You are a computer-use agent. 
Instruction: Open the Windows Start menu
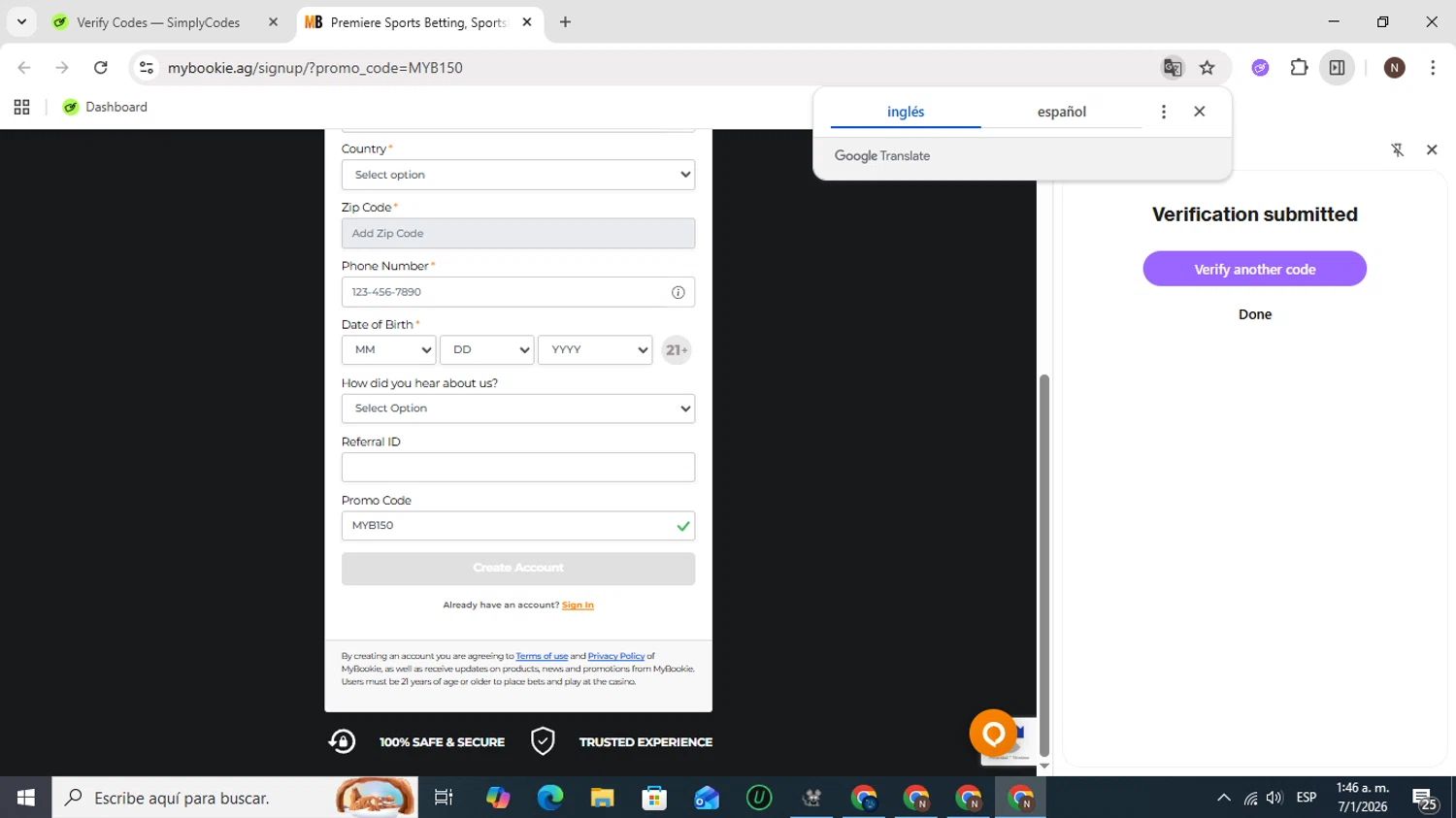[x=26, y=798]
